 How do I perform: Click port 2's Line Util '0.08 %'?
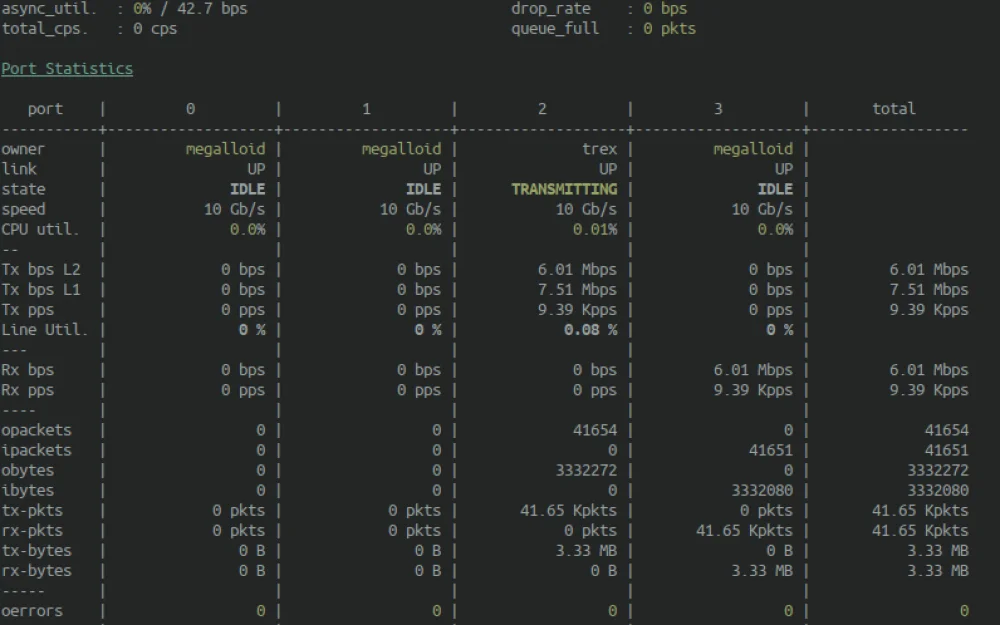coord(591,330)
